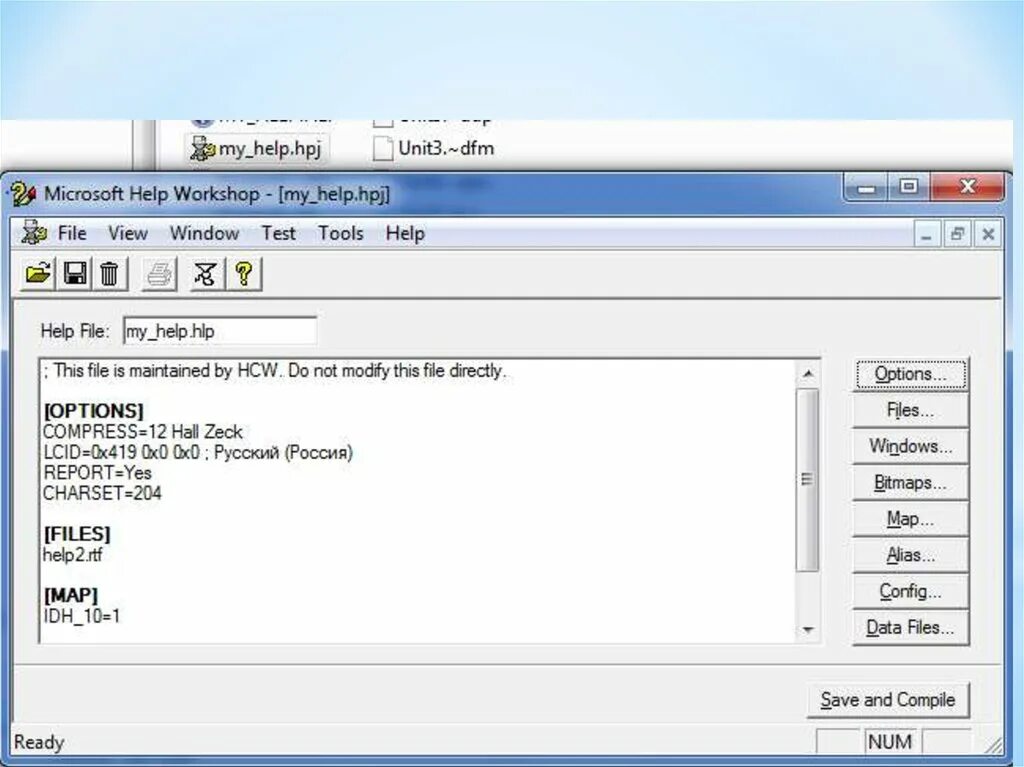Maximize the Microsoft Help Workshop window
This screenshot has height=767, width=1024.
pyautogui.click(x=909, y=188)
